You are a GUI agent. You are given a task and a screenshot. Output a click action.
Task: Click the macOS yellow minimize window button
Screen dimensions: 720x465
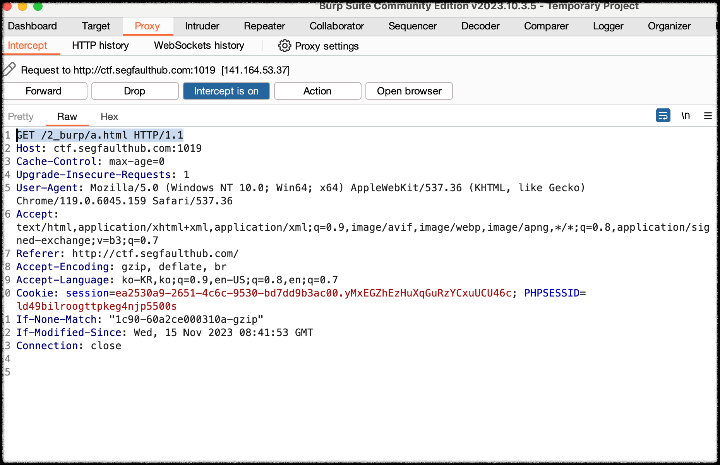pos(22,6)
